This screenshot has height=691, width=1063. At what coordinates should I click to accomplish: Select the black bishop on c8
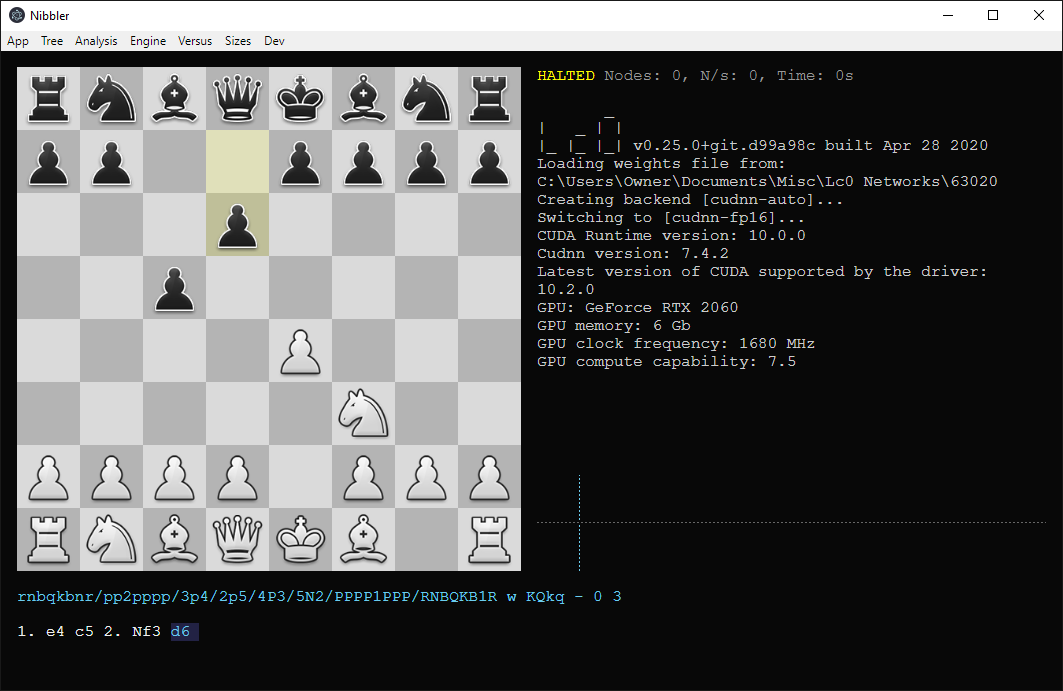point(174,97)
